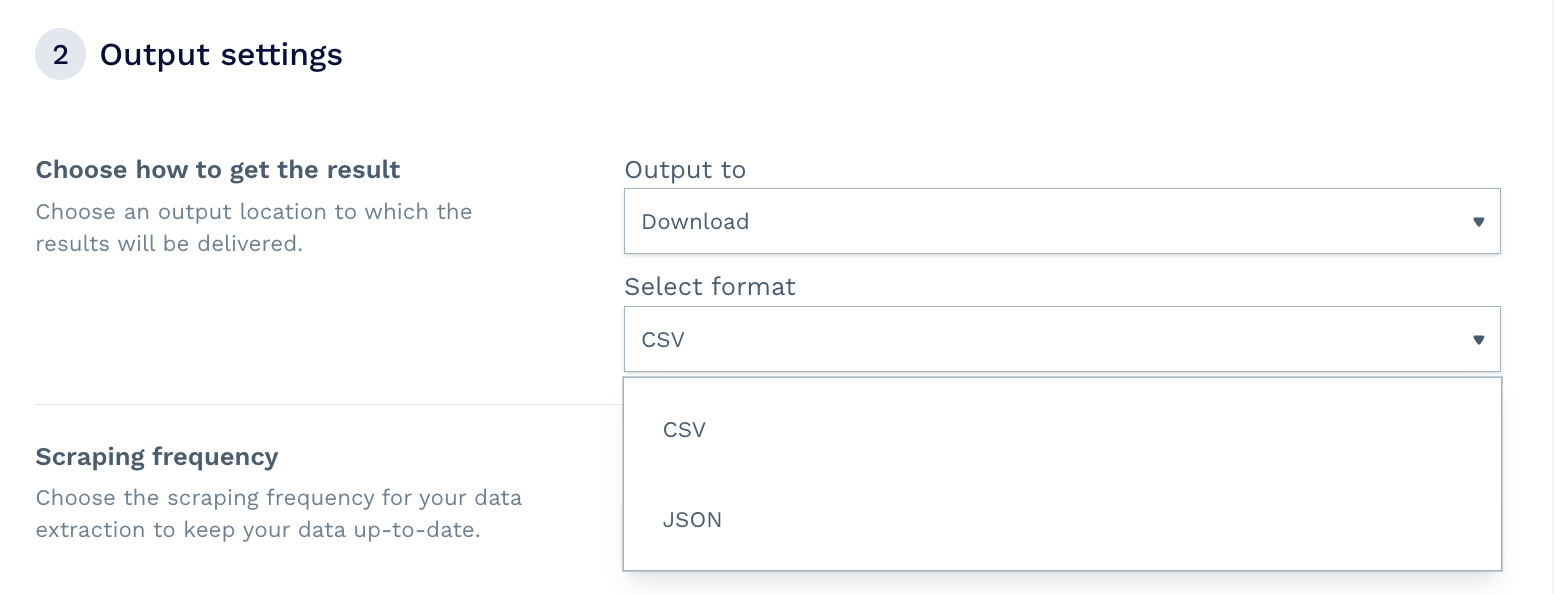Click the selected 'CSV' value in format field
The image size is (1554, 594).
[x=663, y=340]
